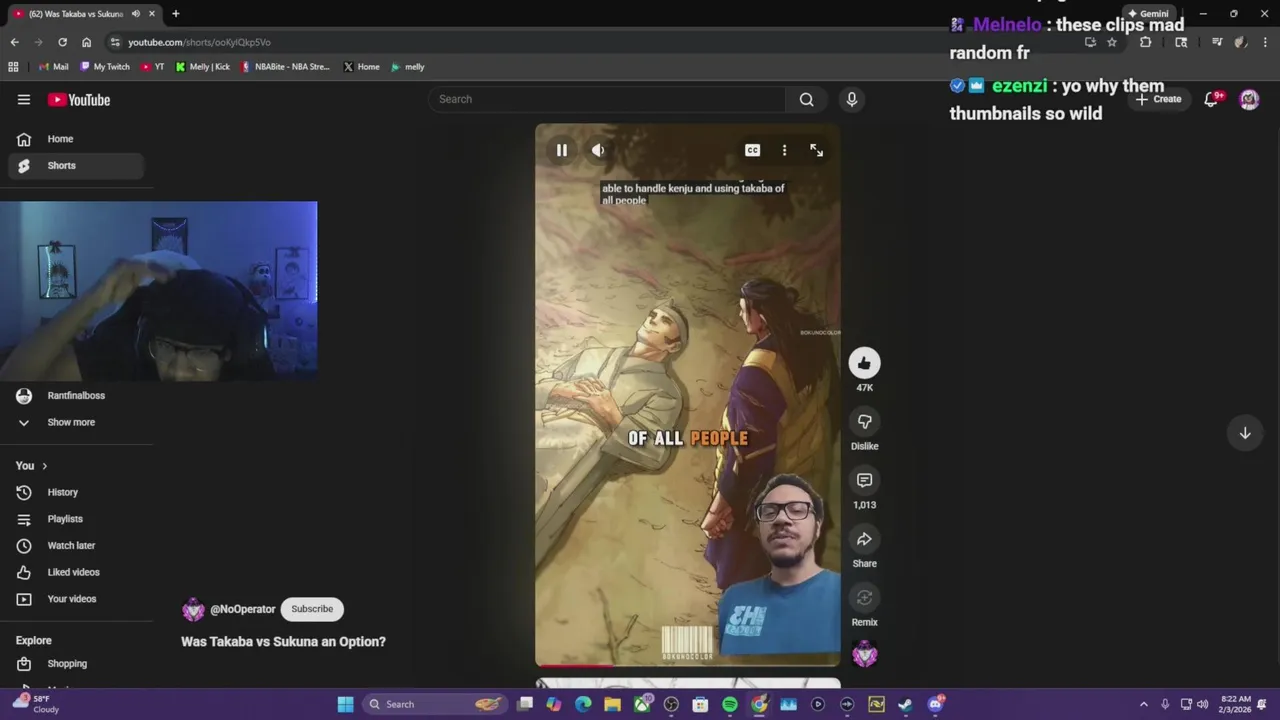Pause the playing Short video
The width and height of the screenshot is (1280, 720).
pyautogui.click(x=562, y=150)
